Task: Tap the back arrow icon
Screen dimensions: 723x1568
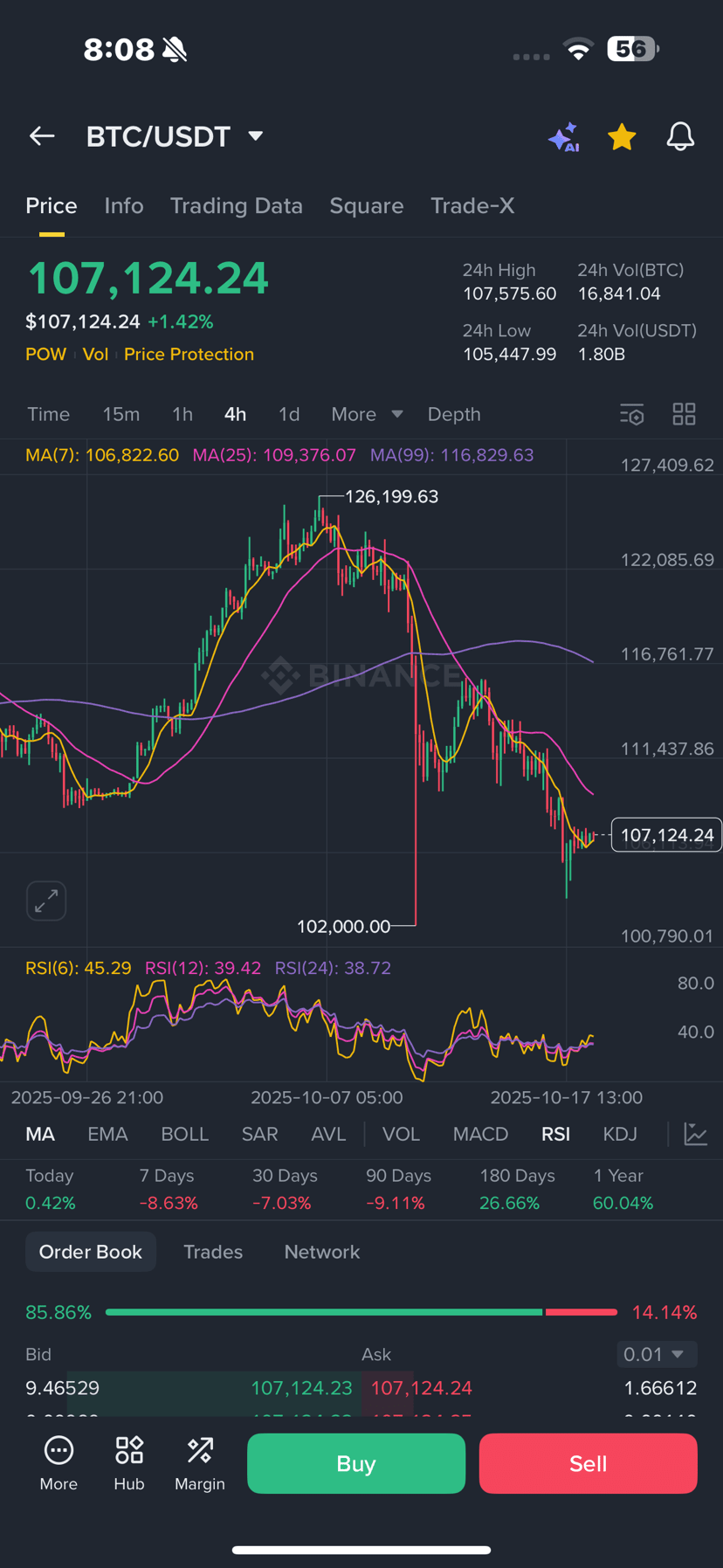Action: (42, 136)
